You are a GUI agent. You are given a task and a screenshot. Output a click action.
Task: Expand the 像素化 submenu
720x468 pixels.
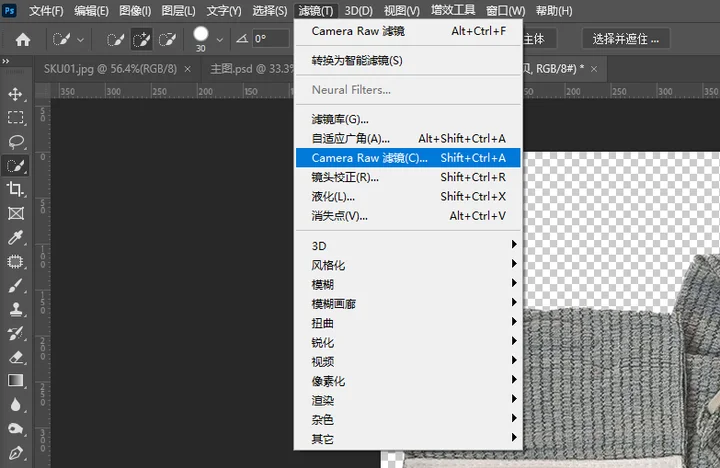[x=408, y=381]
